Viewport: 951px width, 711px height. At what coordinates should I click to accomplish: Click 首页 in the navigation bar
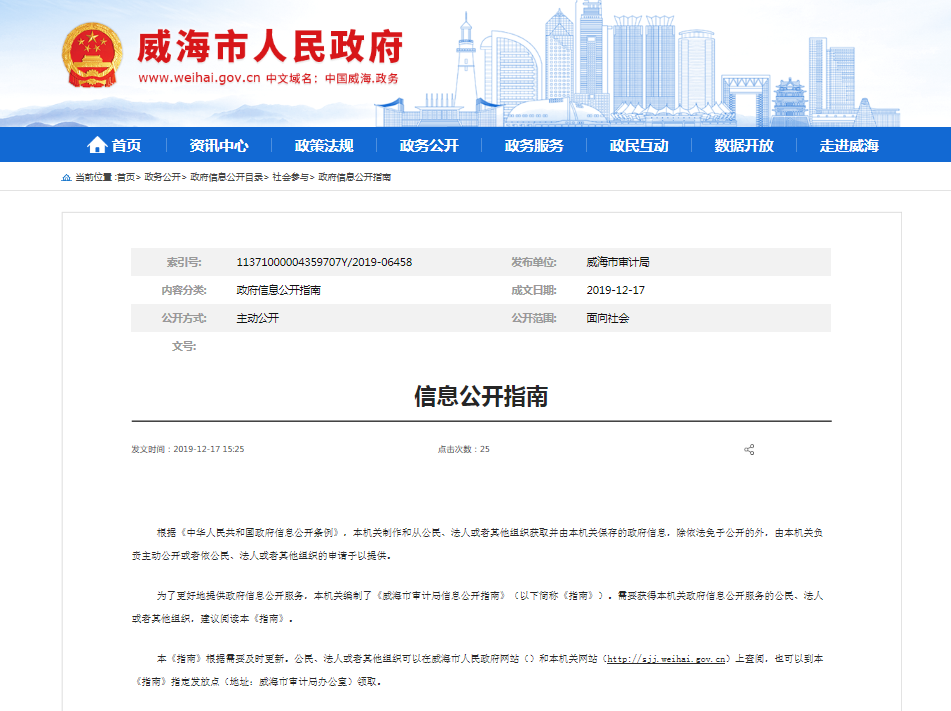click(126, 145)
